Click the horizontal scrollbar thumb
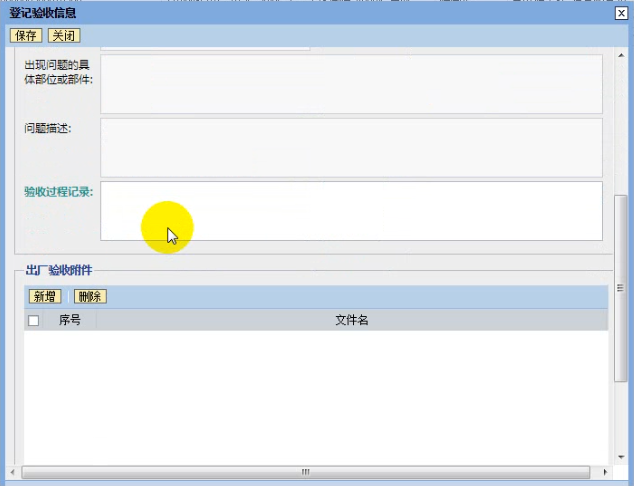 [305, 471]
